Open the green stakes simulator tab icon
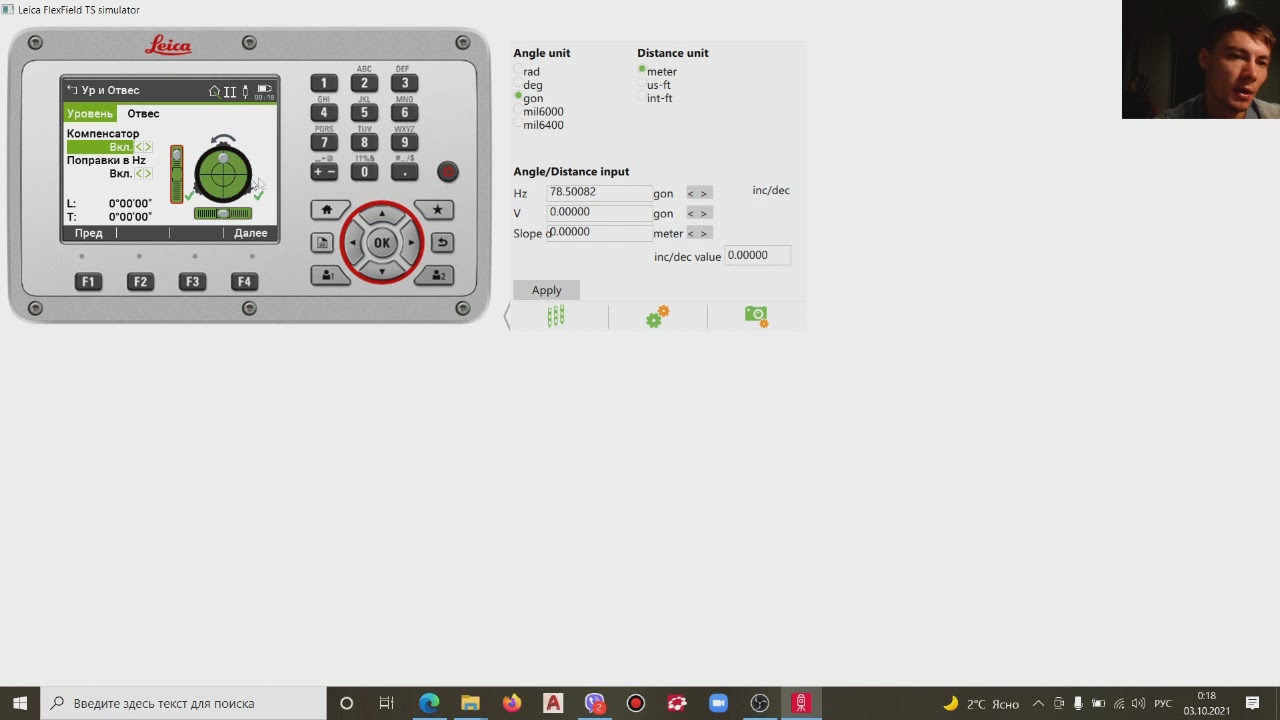The height and width of the screenshot is (720, 1280). 556,316
